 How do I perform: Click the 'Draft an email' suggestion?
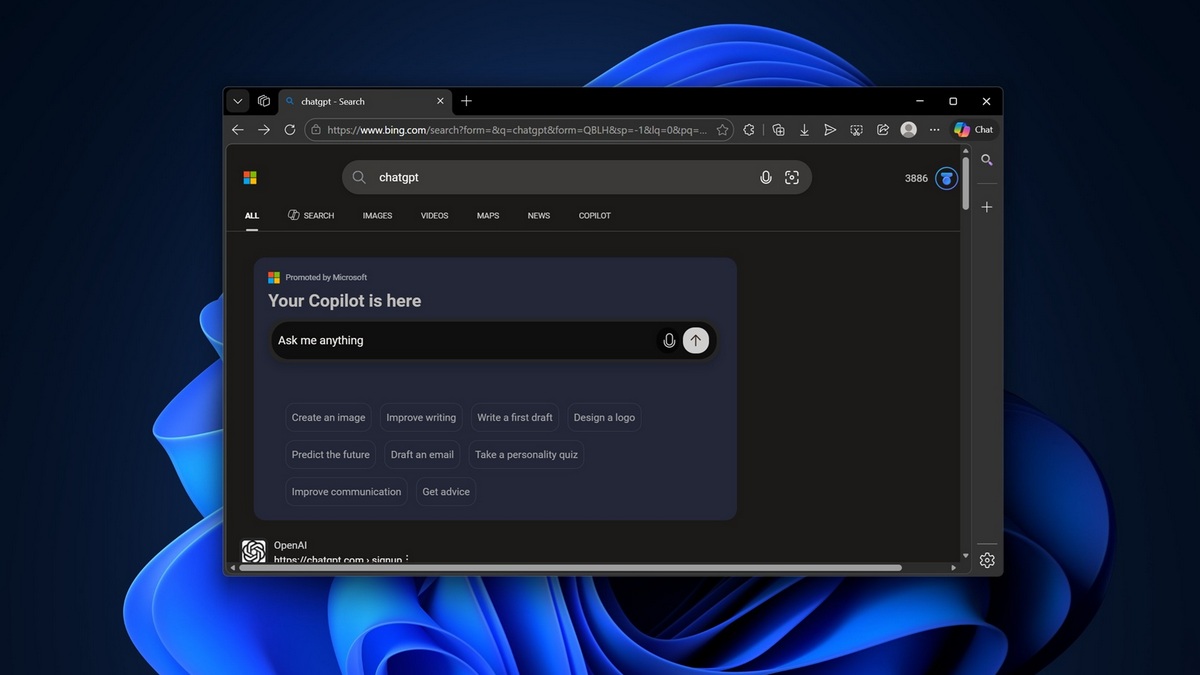[422, 455]
